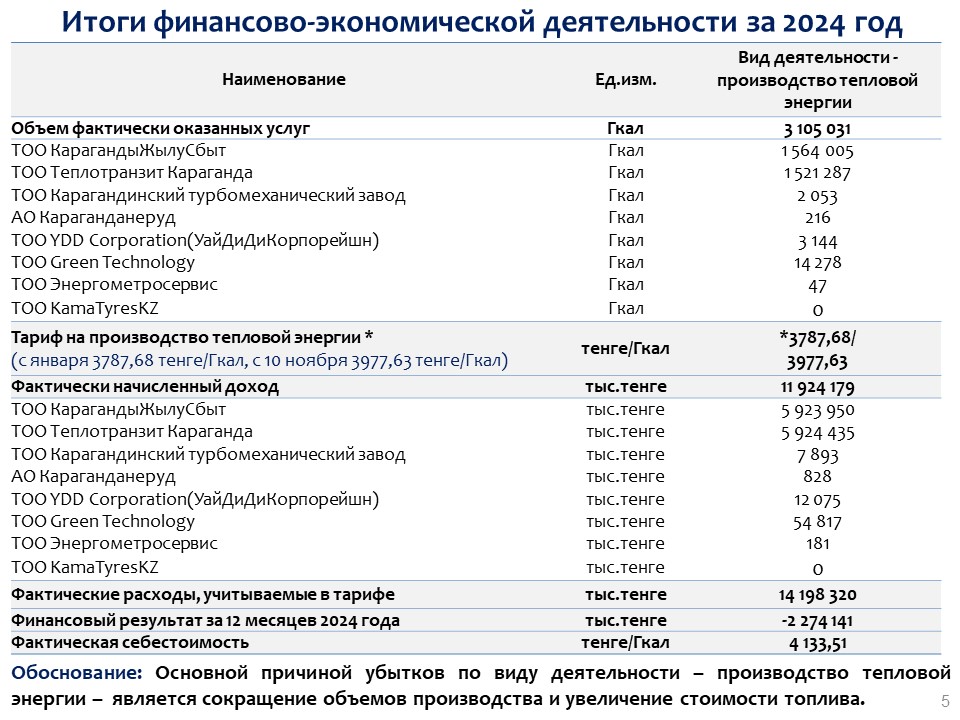Select the value 5 924 435
The width and height of the screenshot is (960, 720).
point(817,433)
